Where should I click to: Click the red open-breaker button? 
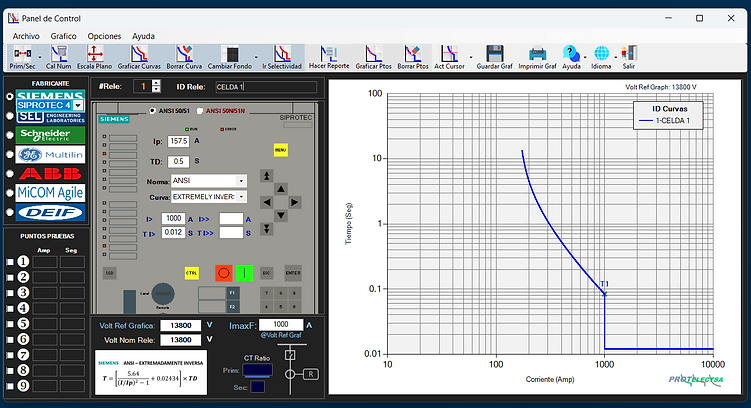pyautogui.click(x=223, y=273)
